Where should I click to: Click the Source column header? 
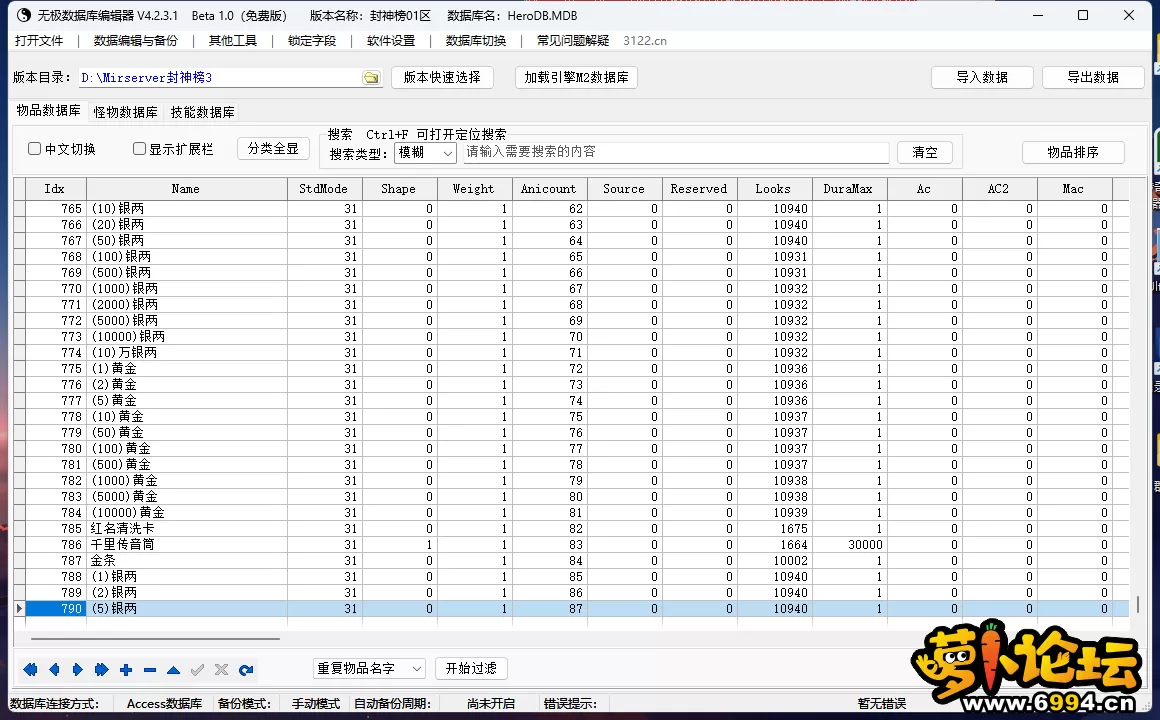[x=624, y=189]
